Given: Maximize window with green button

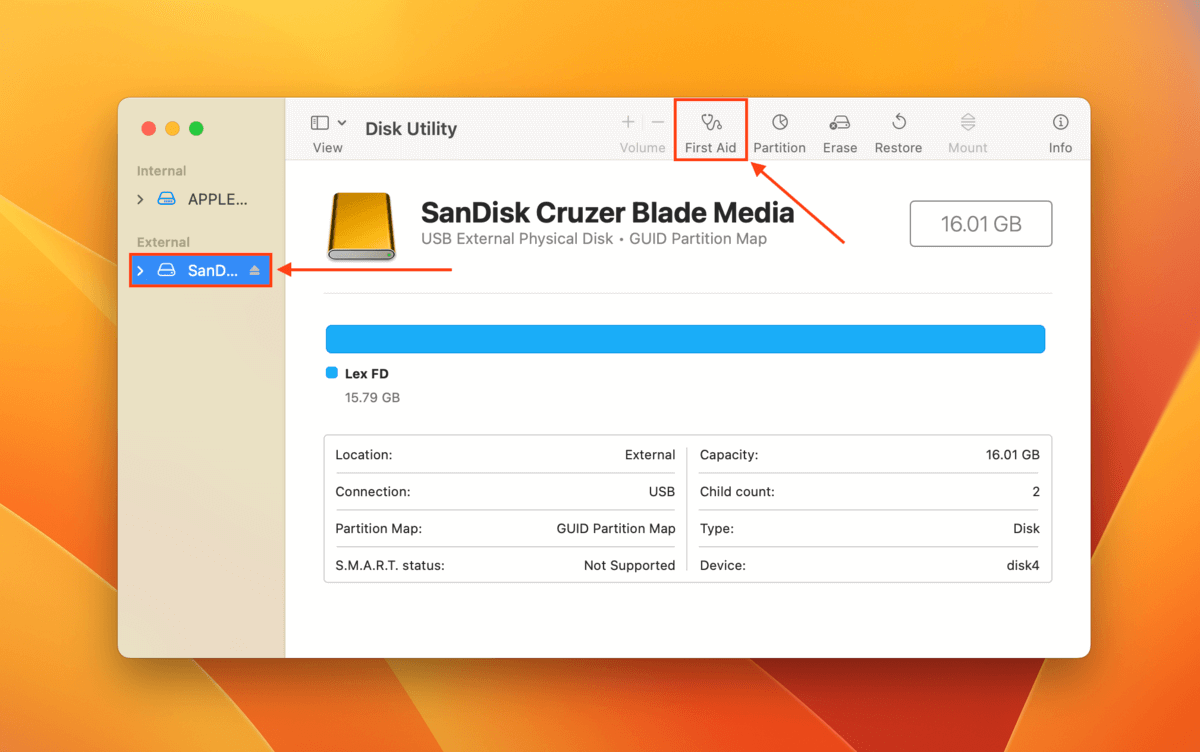Looking at the screenshot, I should point(196,128).
